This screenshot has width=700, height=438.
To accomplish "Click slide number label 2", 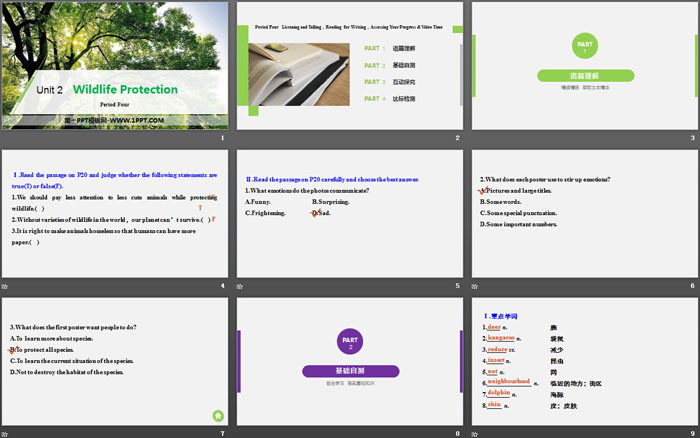I will click(x=458, y=138).
